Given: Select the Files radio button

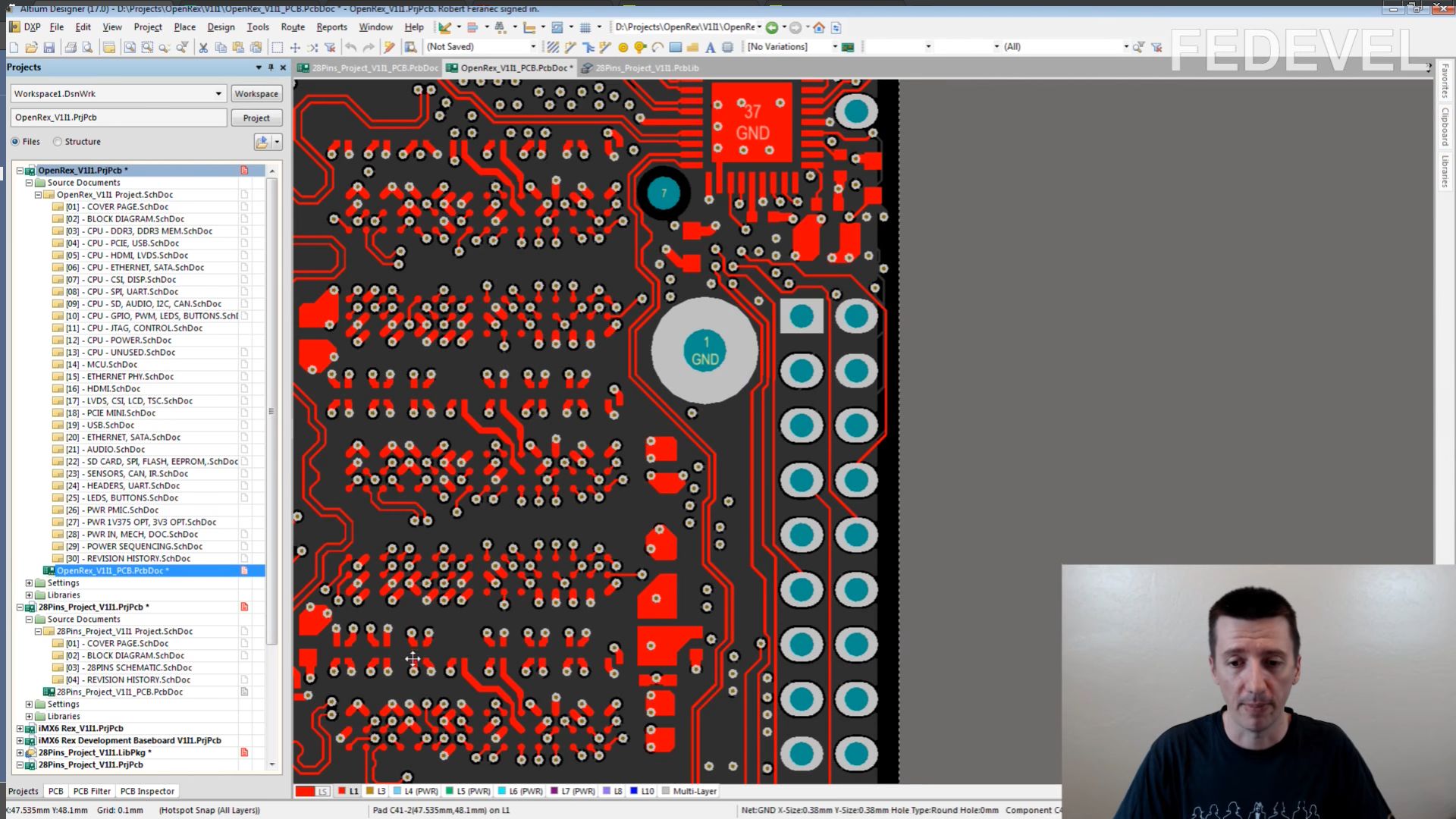Looking at the screenshot, I should pyautogui.click(x=15, y=142).
